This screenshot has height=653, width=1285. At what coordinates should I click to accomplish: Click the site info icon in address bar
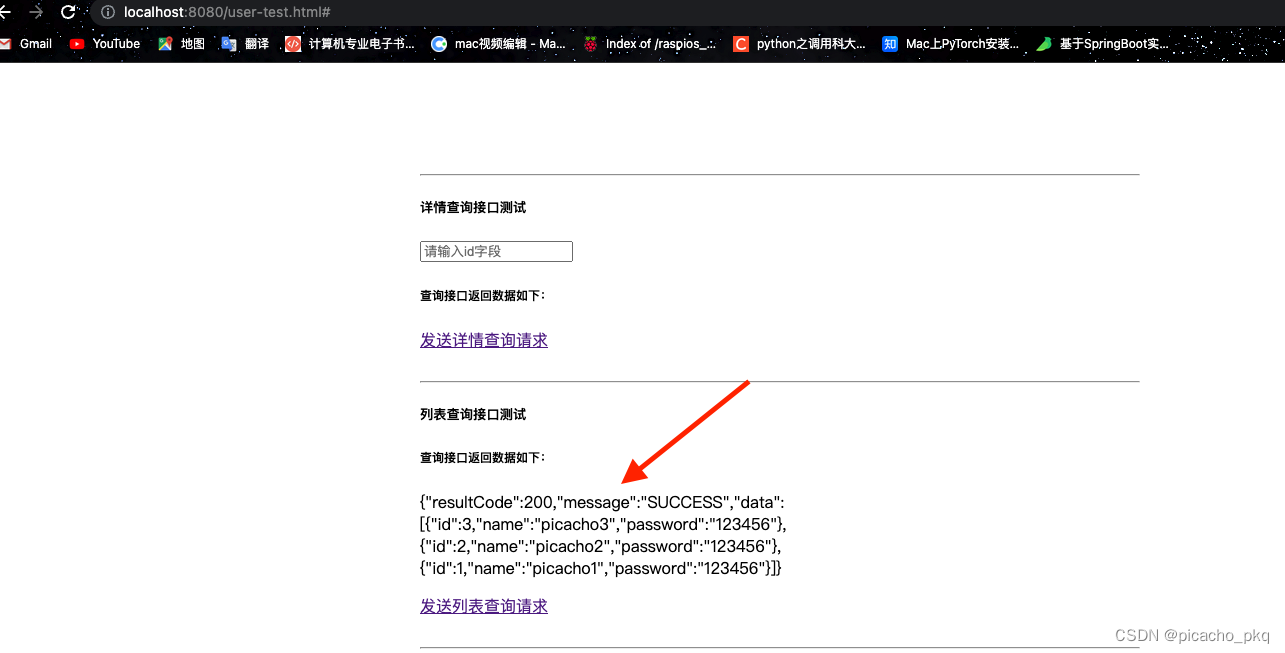tap(109, 12)
